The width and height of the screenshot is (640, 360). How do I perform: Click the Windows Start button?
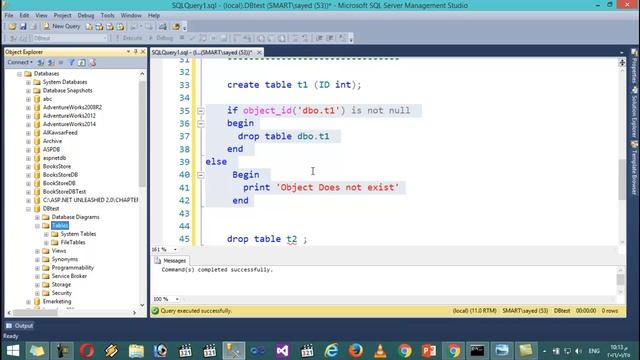click(x=13, y=351)
